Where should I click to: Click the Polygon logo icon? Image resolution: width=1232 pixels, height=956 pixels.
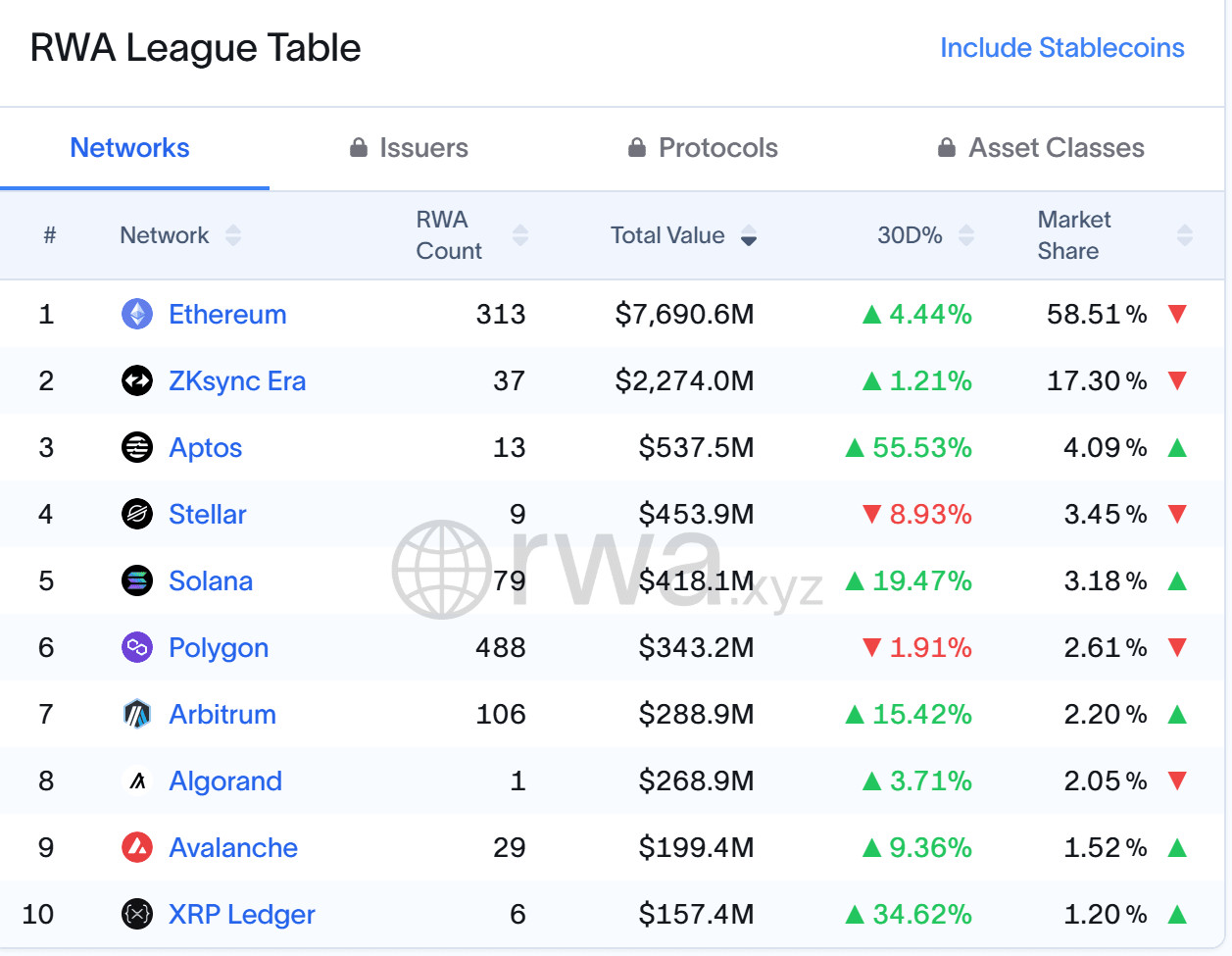[x=137, y=647]
